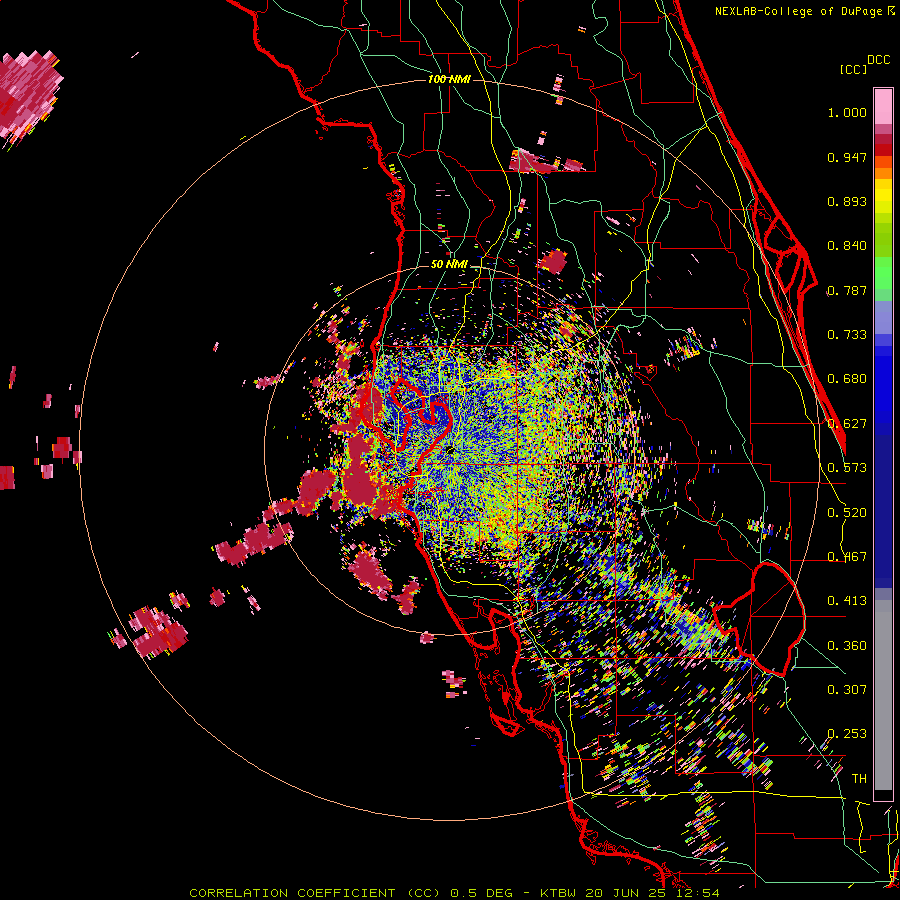
Task: Click the Correlation Coefficient KTBW caption at bottom
Action: [x=454, y=893]
